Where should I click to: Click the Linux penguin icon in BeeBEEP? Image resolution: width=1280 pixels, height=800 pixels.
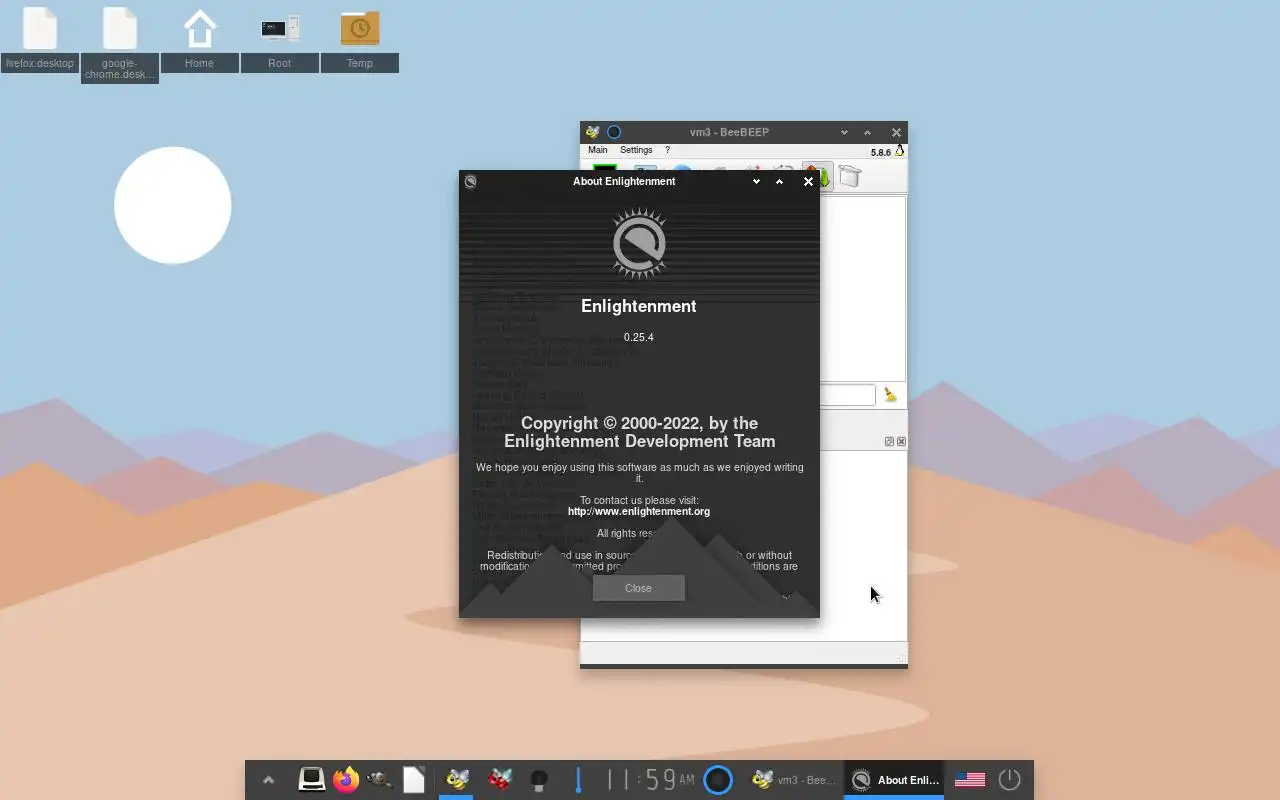click(899, 151)
